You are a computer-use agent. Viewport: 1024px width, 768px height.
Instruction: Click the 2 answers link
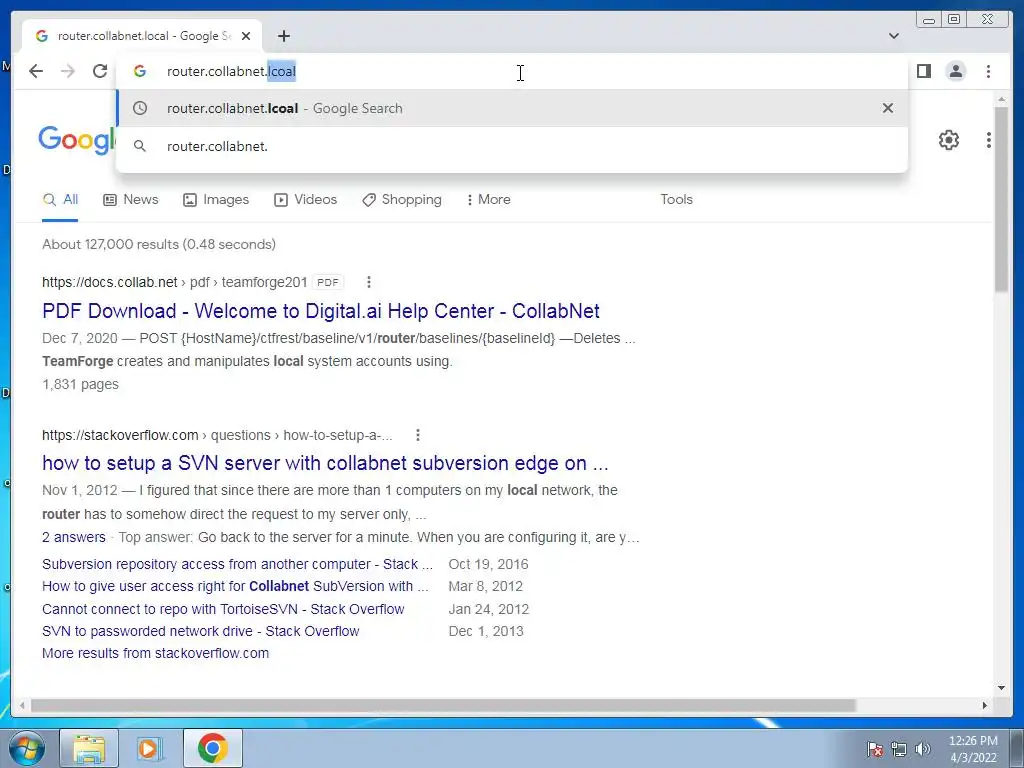pos(74,537)
